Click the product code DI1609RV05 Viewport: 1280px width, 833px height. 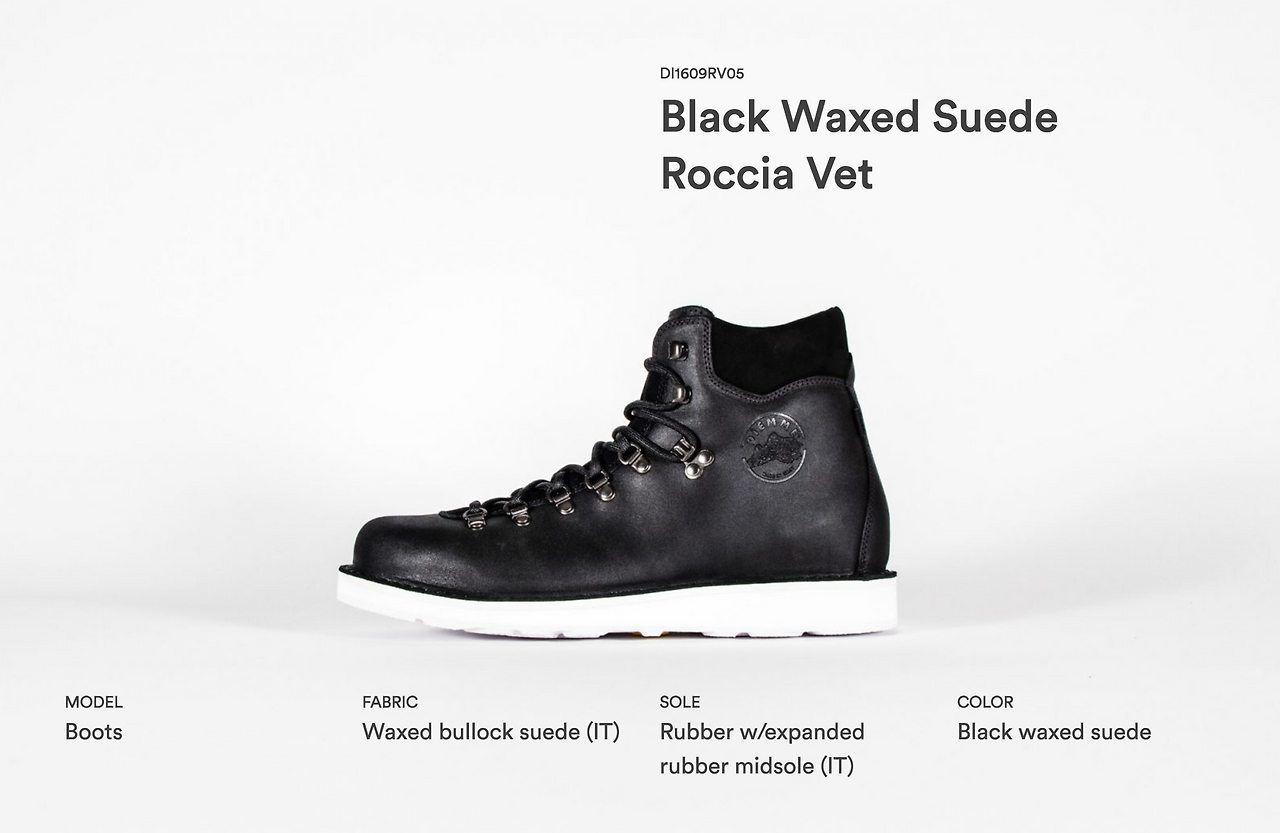[702, 73]
